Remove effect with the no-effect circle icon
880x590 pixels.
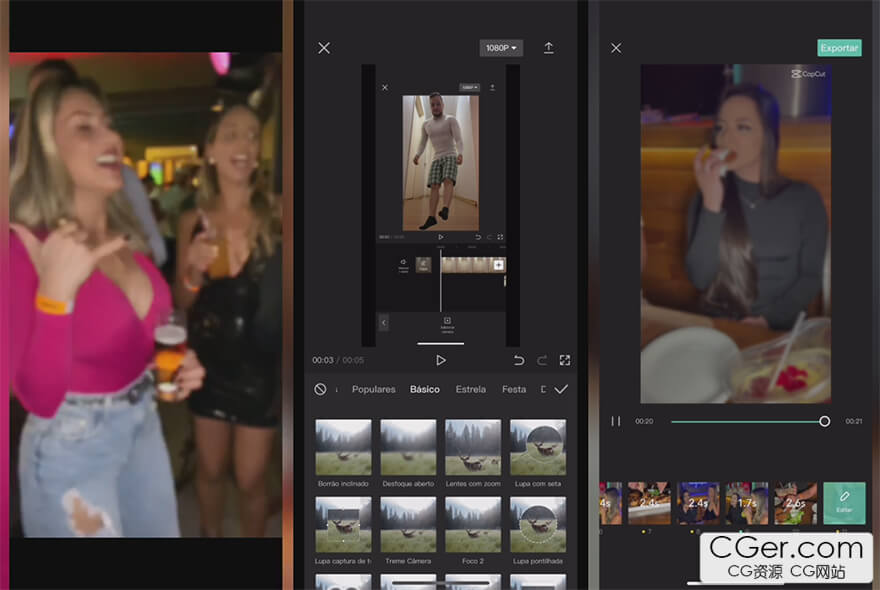coord(320,390)
